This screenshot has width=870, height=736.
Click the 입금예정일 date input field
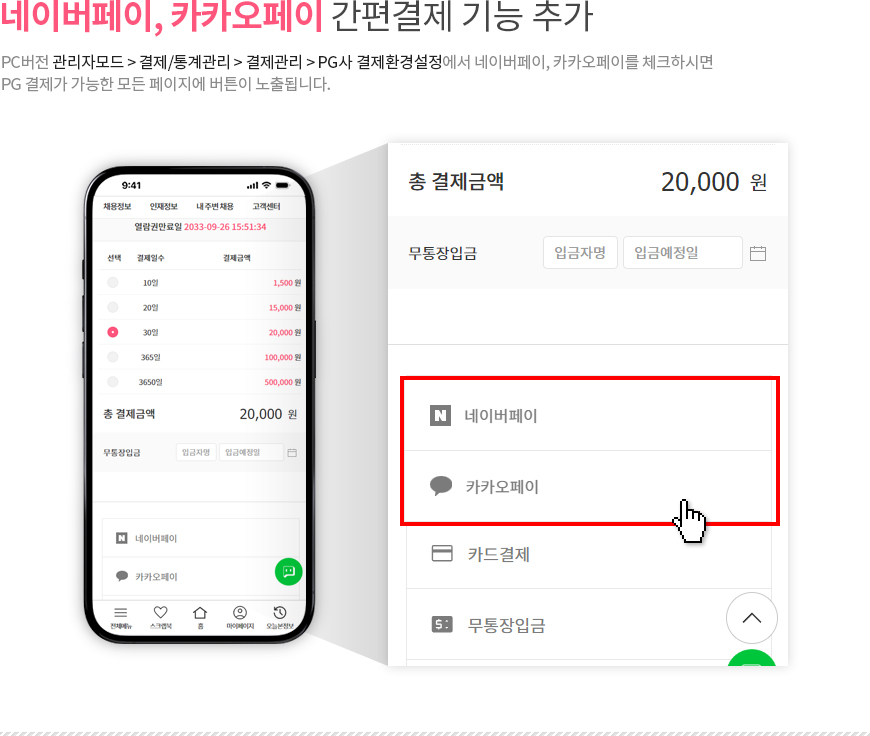tap(682, 253)
